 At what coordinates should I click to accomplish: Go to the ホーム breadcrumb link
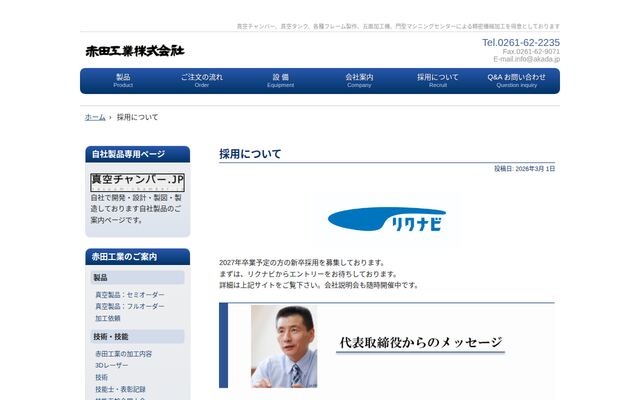coord(95,117)
